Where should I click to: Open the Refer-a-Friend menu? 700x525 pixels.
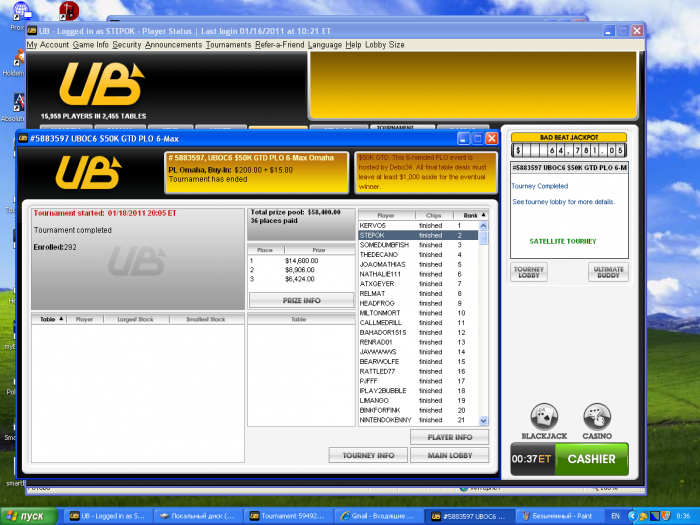click(x=279, y=45)
